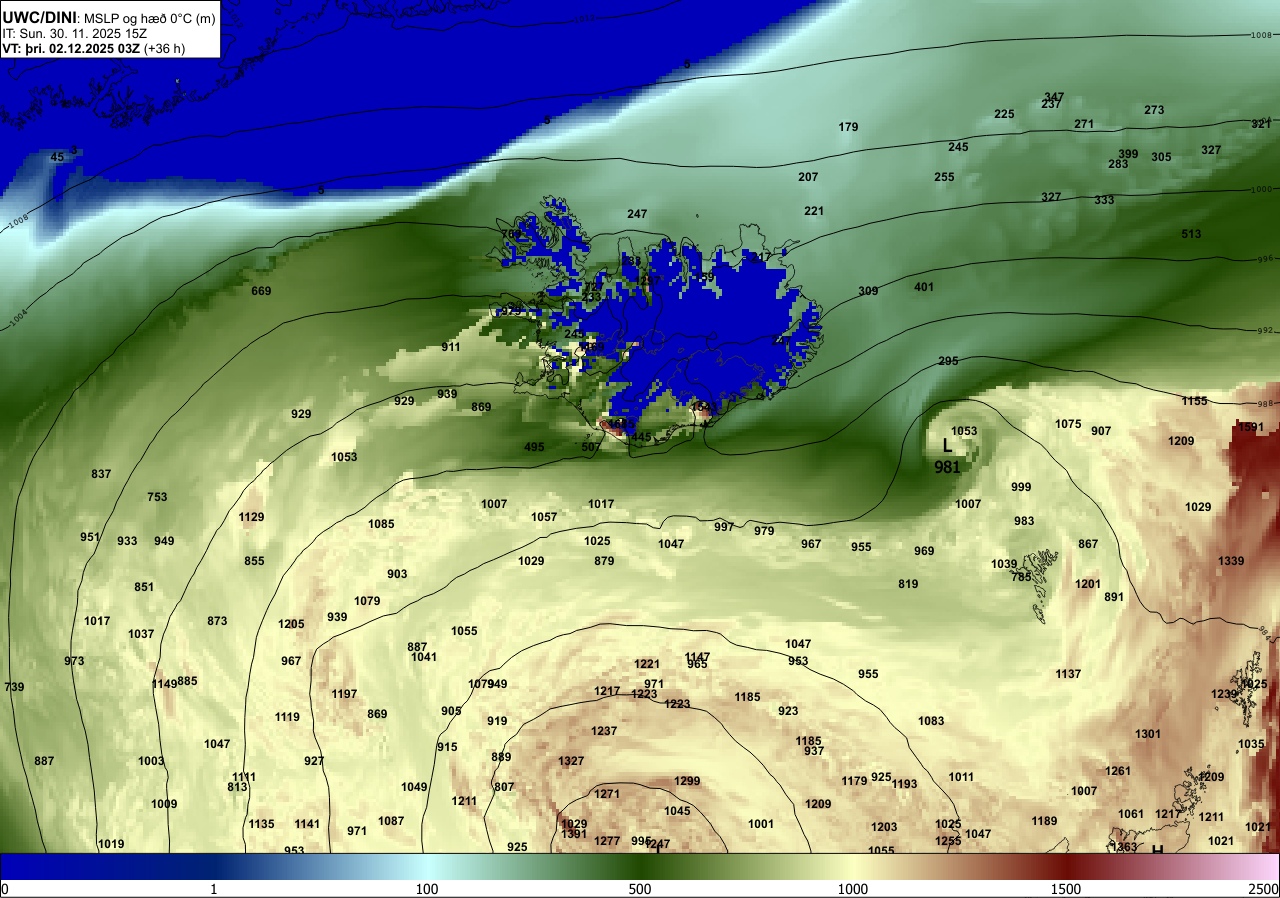Click the colorbar label '100'

tap(427, 889)
